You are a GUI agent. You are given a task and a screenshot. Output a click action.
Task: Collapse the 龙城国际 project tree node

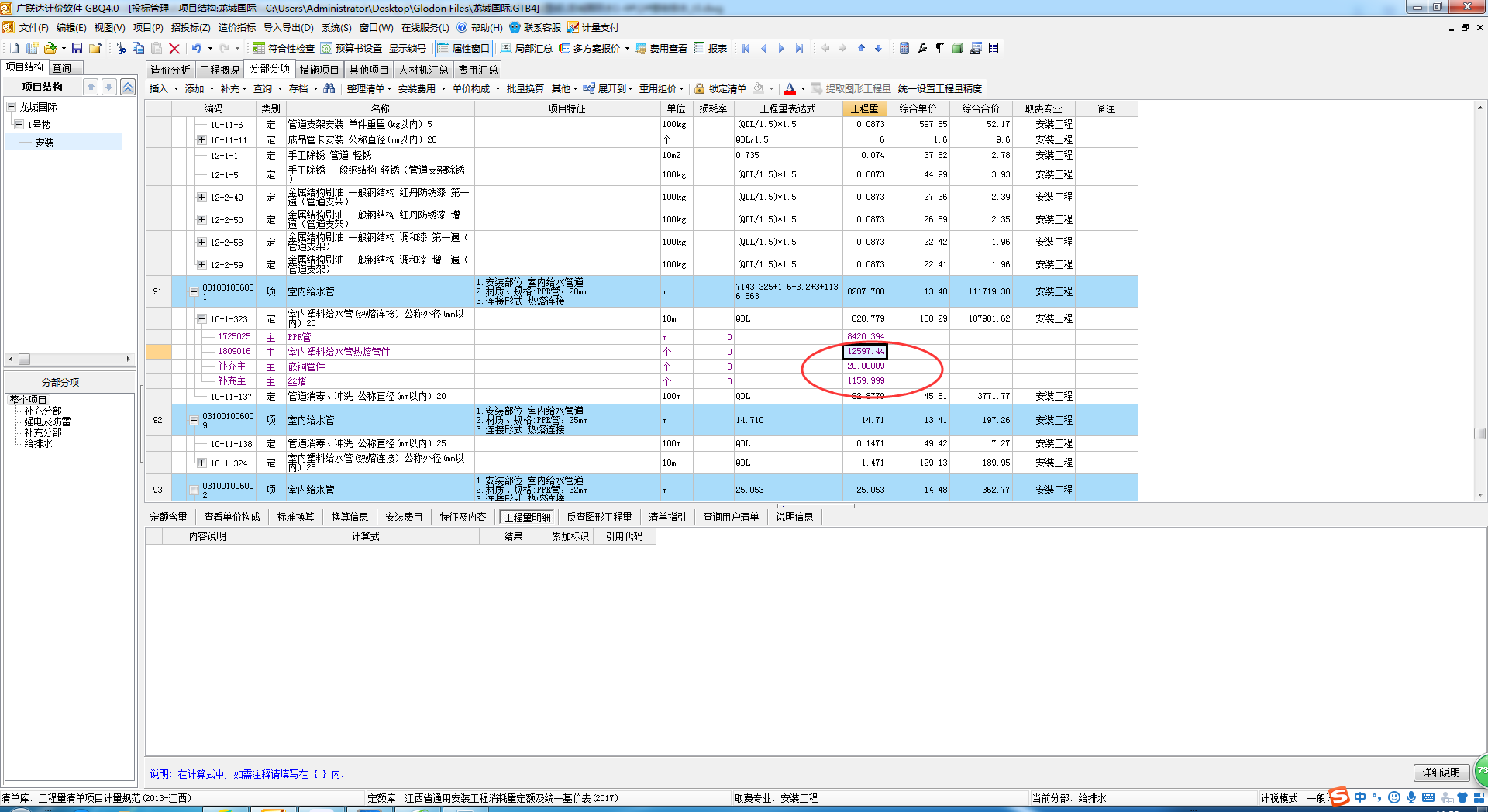(11, 106)
